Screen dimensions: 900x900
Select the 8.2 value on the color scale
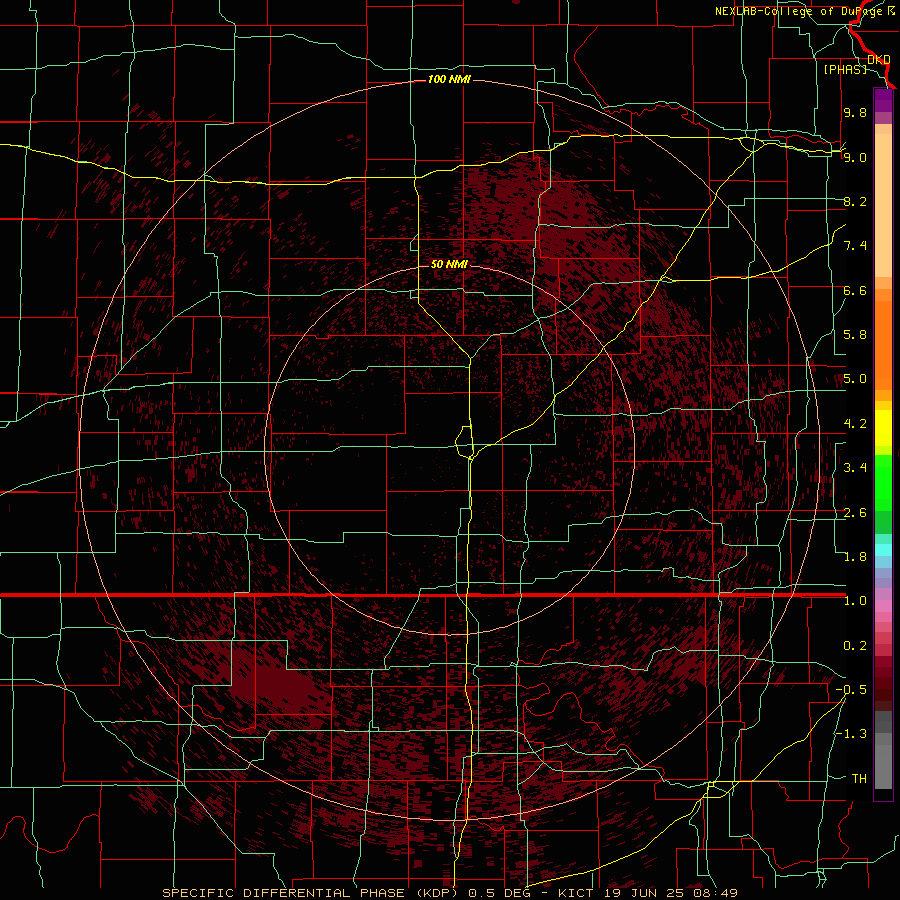(855, 201)
